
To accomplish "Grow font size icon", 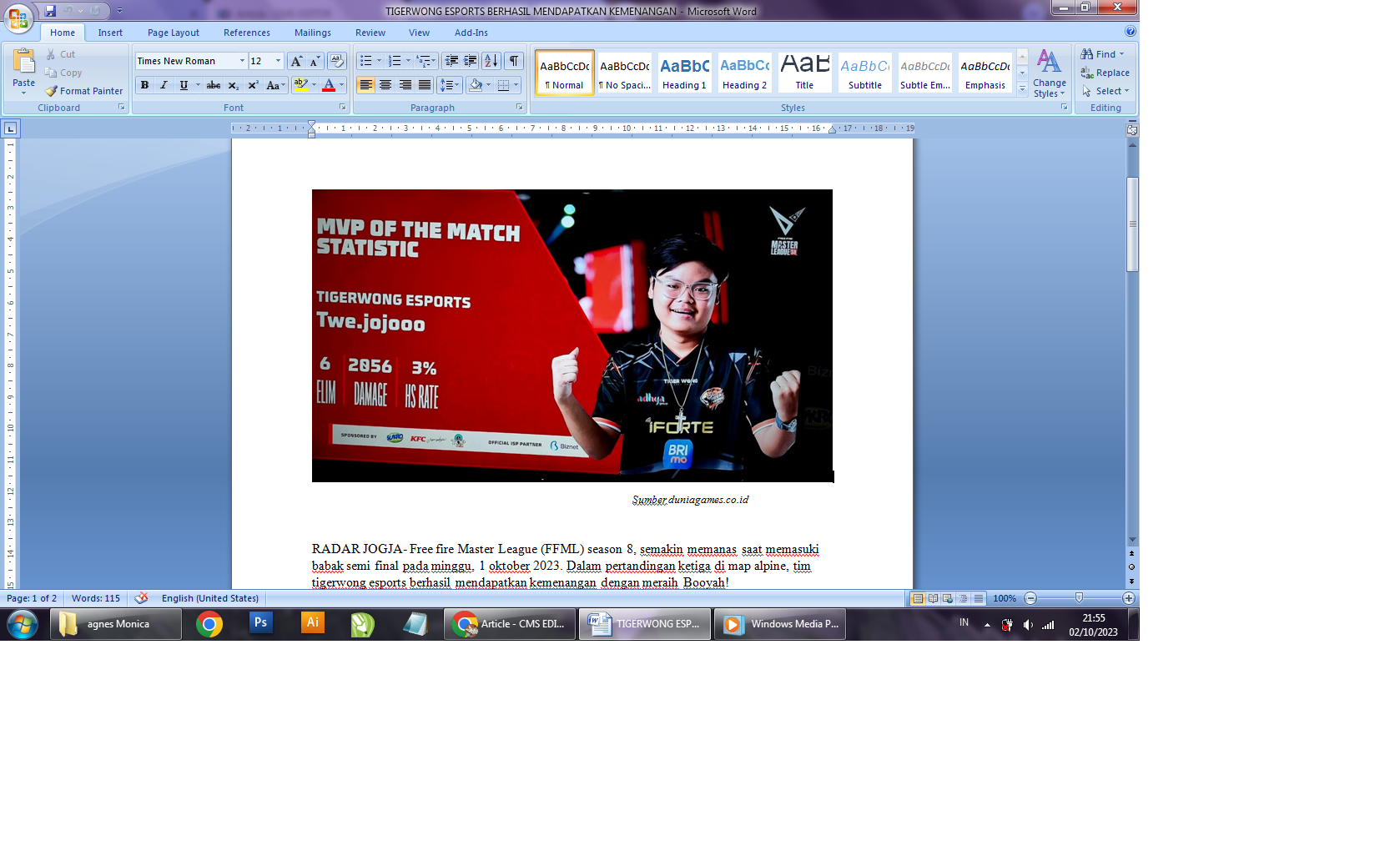I will point(296,61).
